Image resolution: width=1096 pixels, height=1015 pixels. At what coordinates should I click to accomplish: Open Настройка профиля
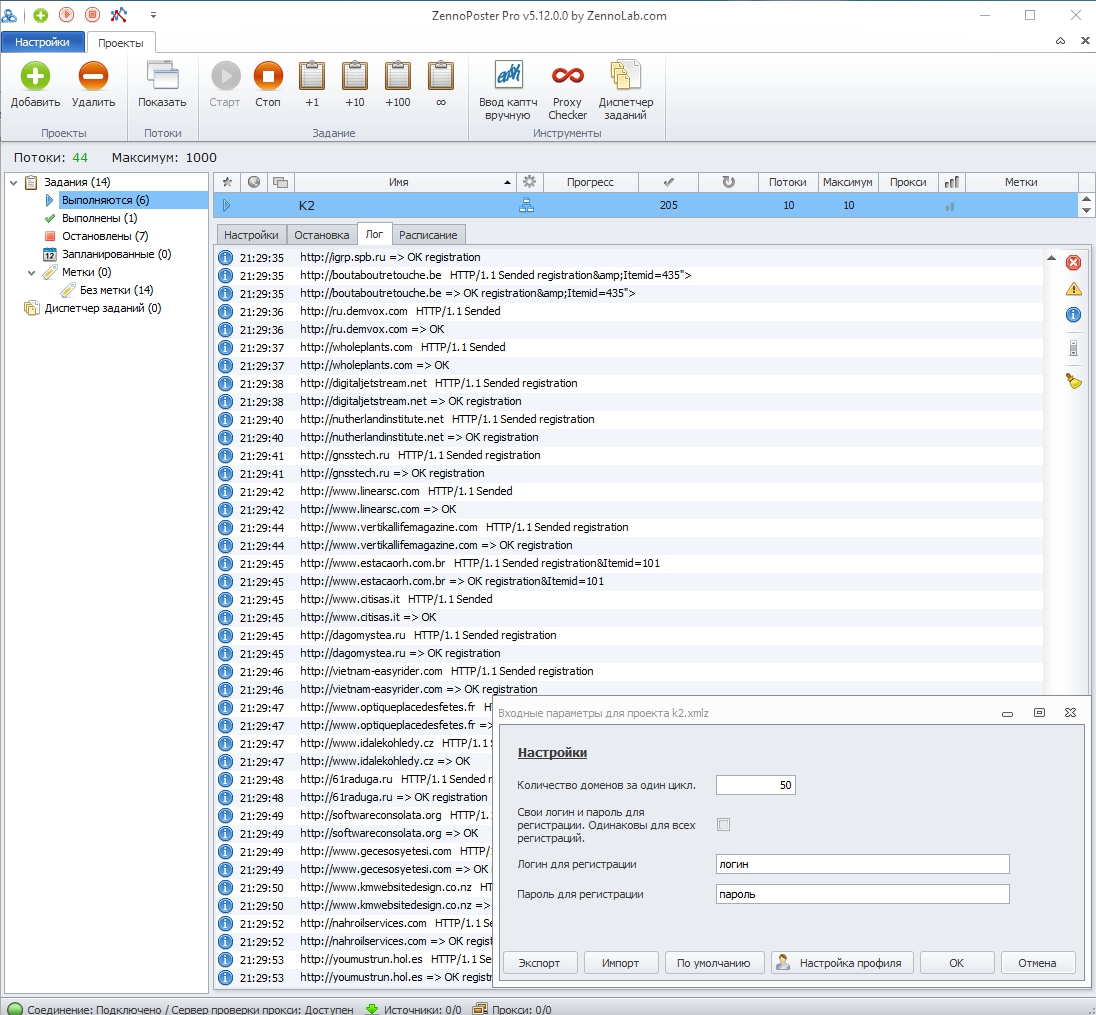(x=842, y=963)
